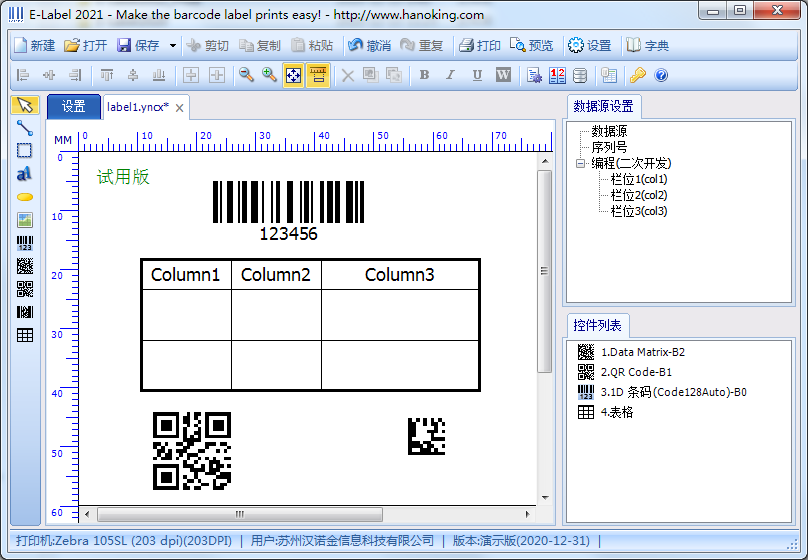Click the align vertical centers icon
Screen dimensions: 808x560
pos(133,75)
